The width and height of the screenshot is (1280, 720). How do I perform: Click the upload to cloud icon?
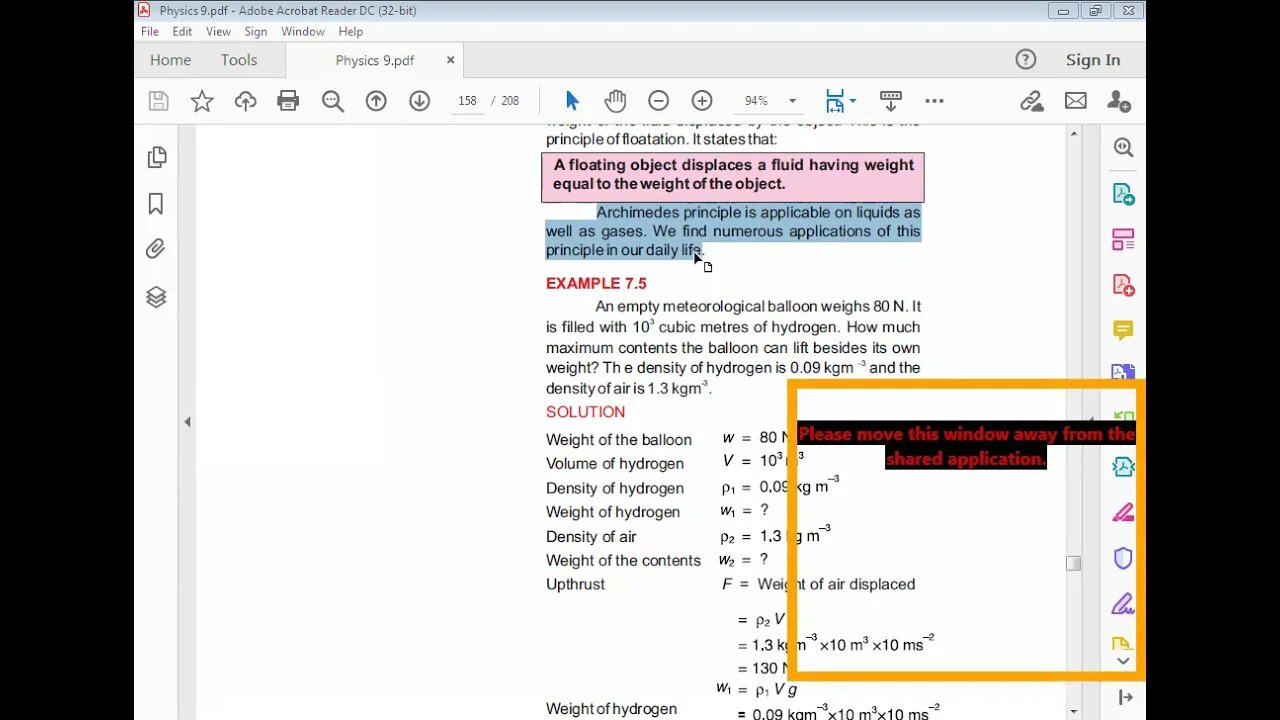[x=245, y=101]
